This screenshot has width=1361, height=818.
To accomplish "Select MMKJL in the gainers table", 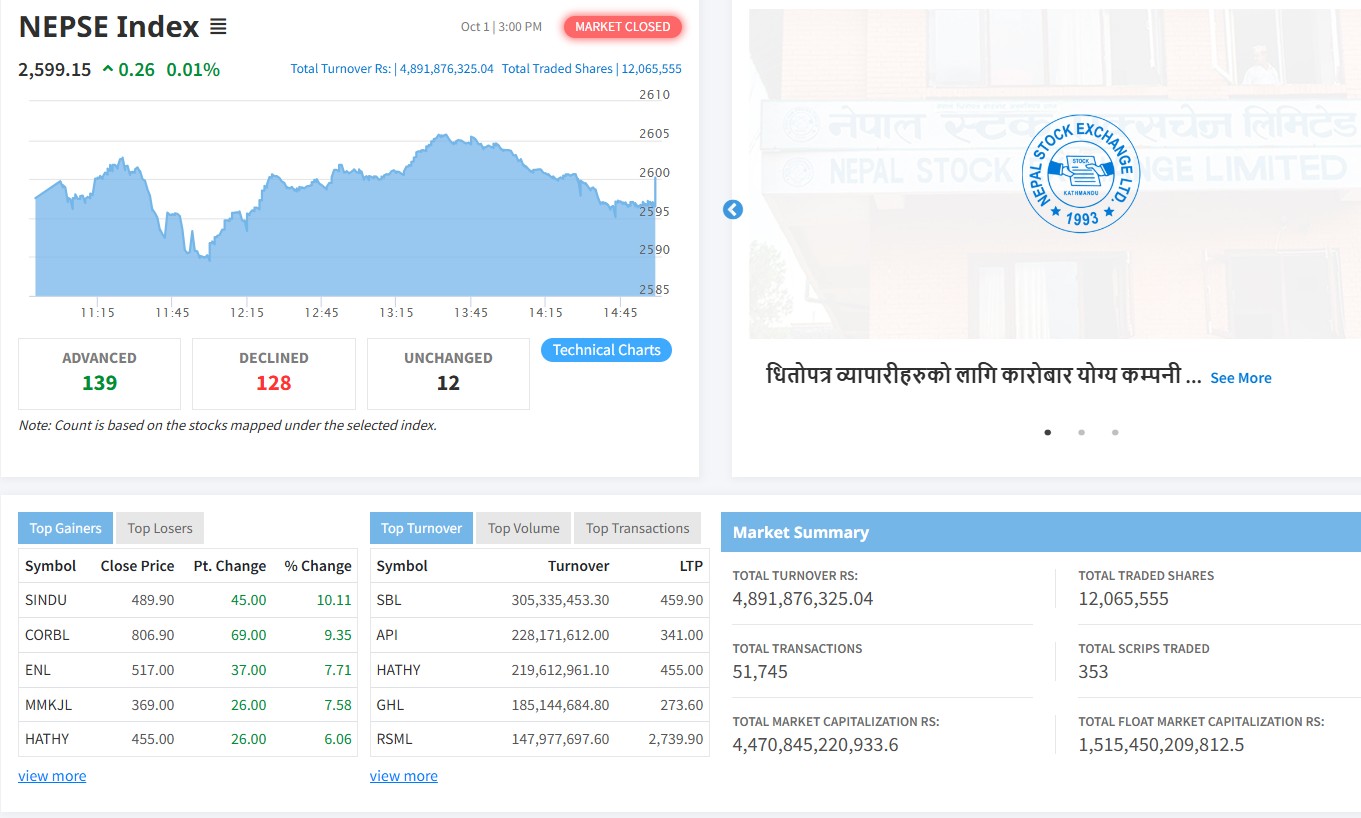I will [x=49, y=705].
